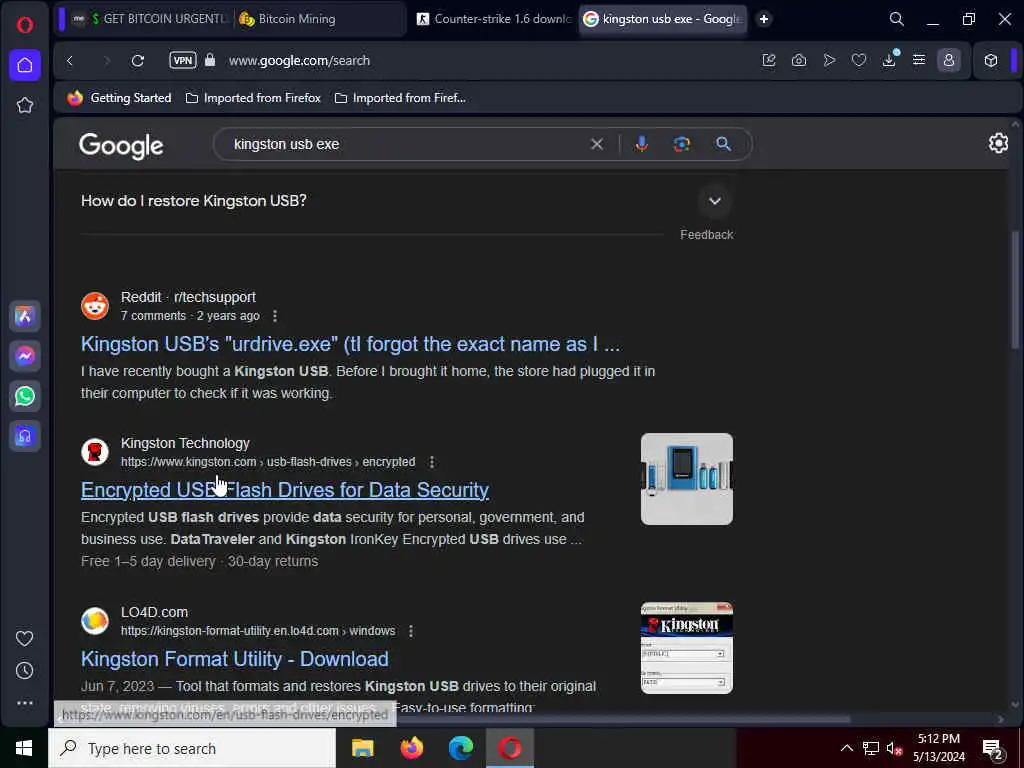Launch Firefox from the taskbar
The width and height of the screenshot is (1024, 768).
pos(411,748)
